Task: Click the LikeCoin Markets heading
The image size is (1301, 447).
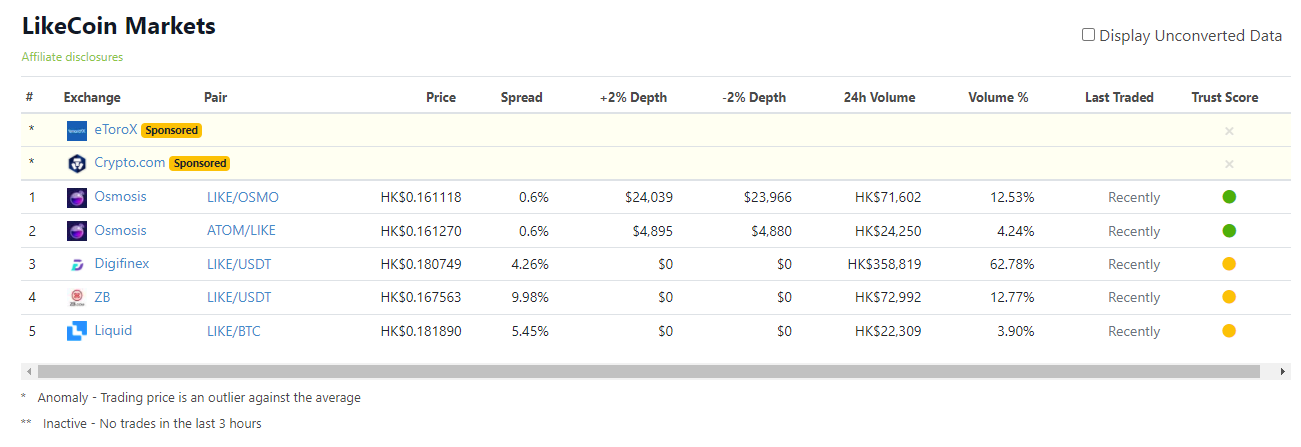Action: point(119,26)
